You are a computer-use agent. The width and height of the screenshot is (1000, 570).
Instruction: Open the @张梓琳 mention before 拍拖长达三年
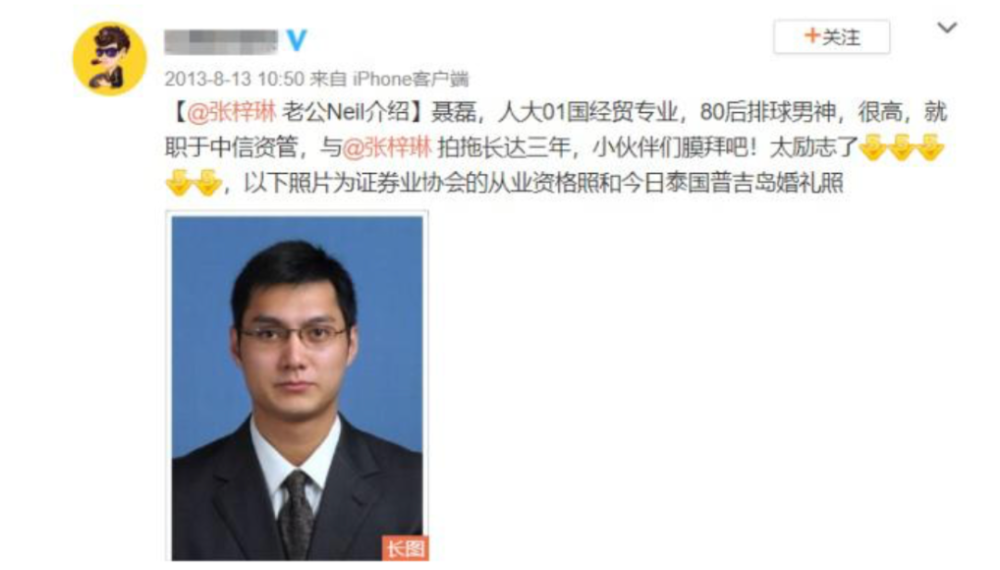[387, 148]
